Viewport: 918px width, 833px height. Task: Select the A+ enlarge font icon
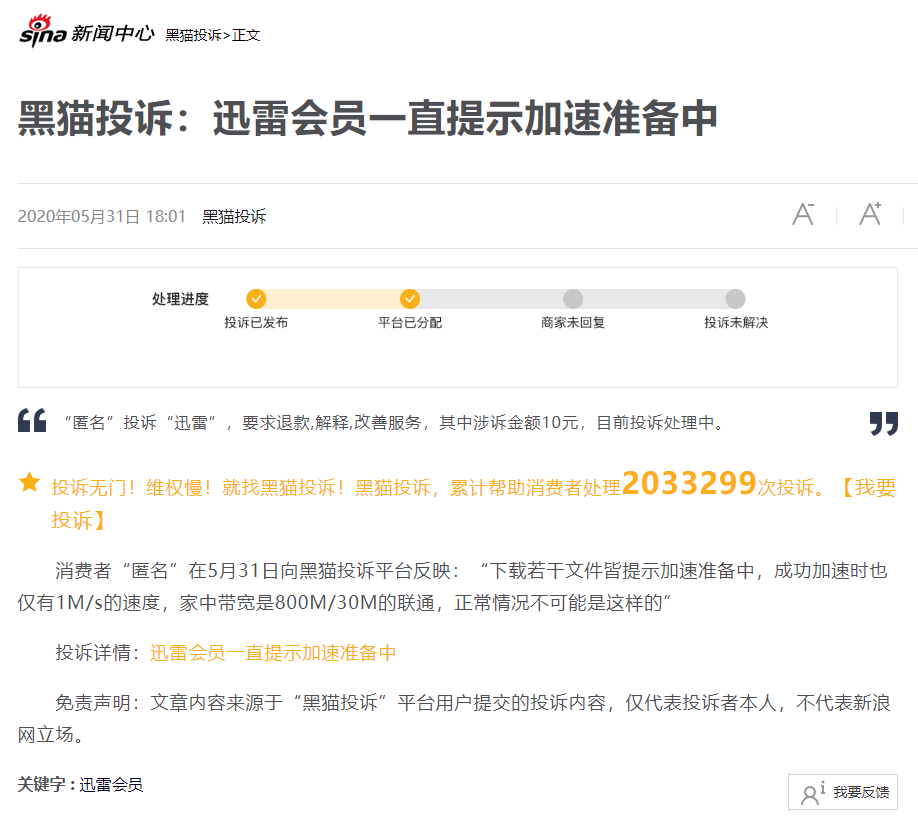click(x=869, y=212)
